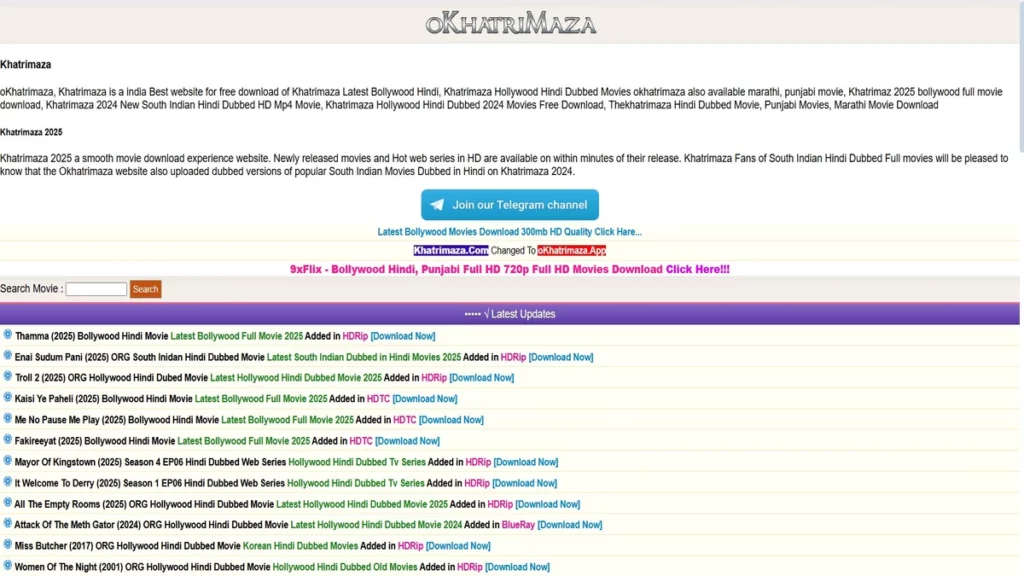Click the bullet icon beside Kaisi Ye Paheli
The width and height of the screenshot is (1024, 576).
[8, 398]
